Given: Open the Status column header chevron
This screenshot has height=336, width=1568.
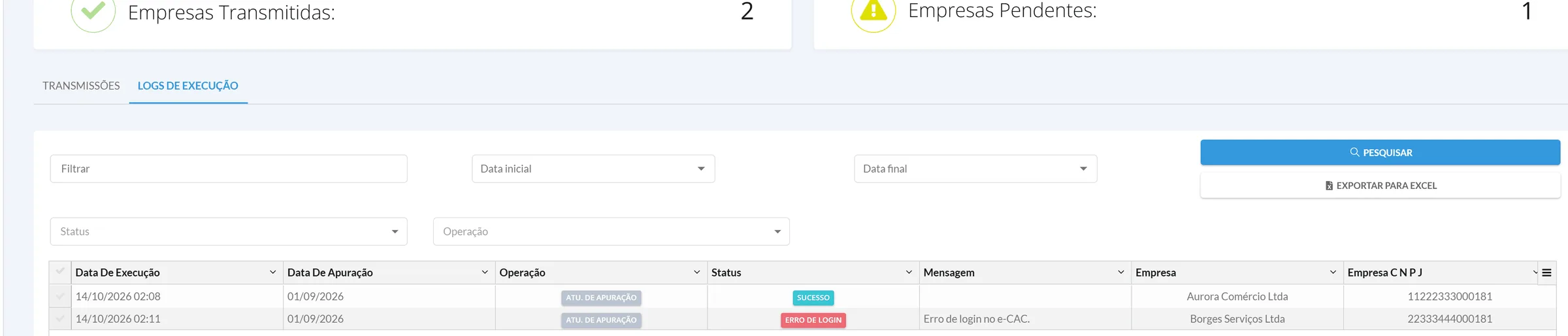Looking at the screenshot, I should (x=909, y=272).
